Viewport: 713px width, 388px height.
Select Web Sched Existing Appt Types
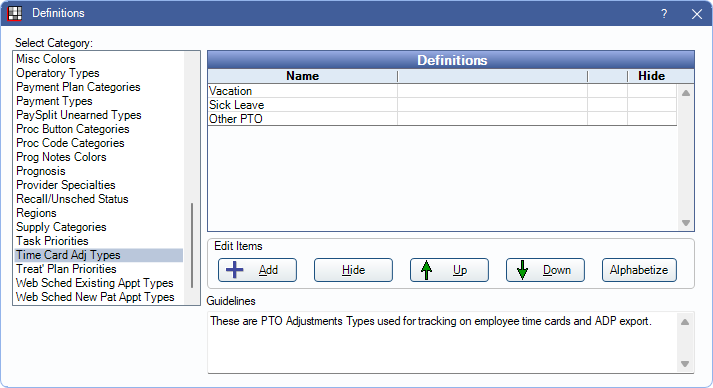99,283
